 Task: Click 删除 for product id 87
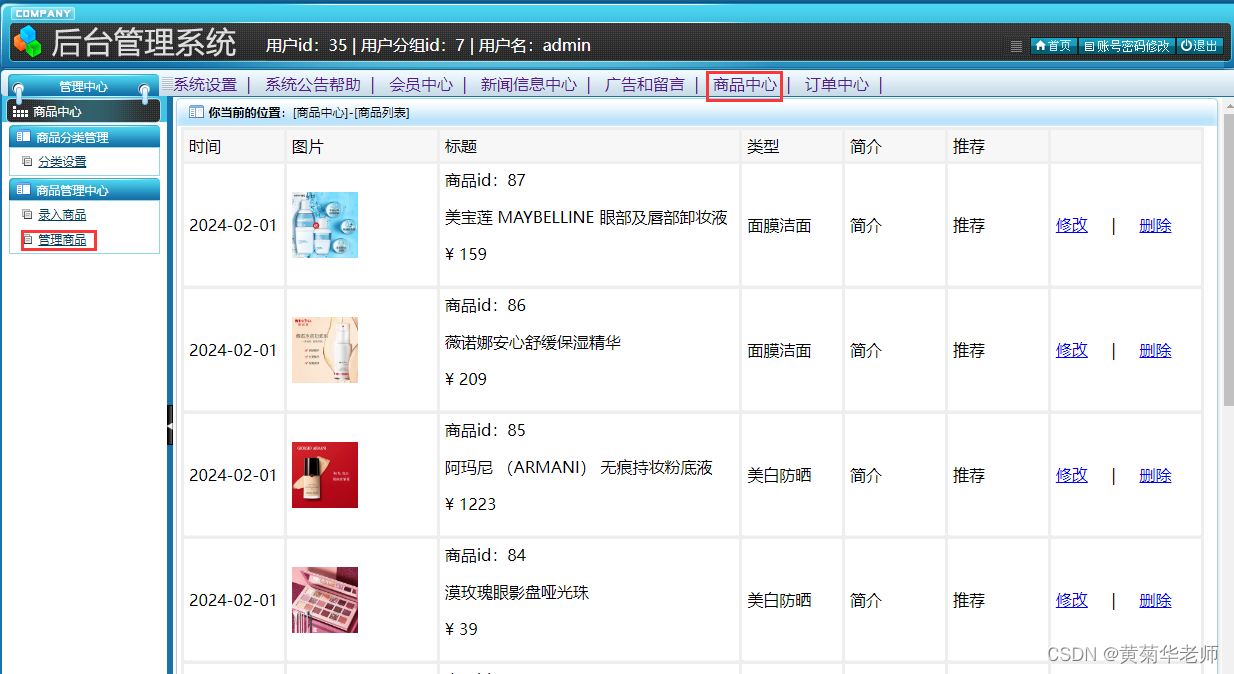pyautogui.click(x=1155, y=225)
